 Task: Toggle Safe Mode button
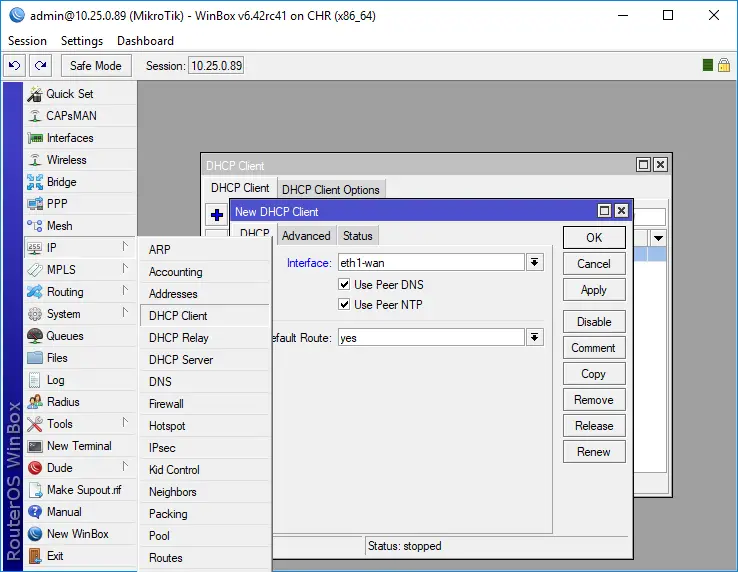tap(96, 65)
